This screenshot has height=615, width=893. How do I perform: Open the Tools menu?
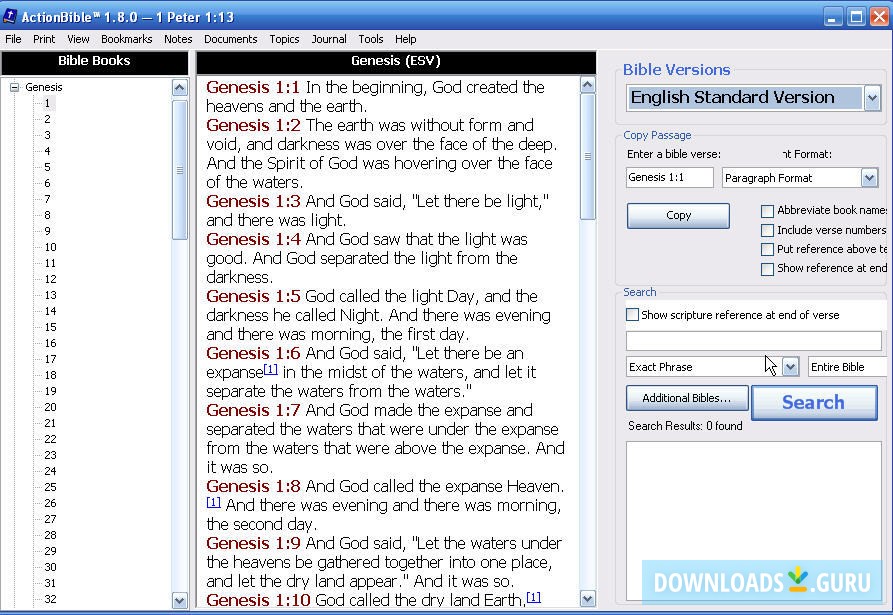pos(371,39)
